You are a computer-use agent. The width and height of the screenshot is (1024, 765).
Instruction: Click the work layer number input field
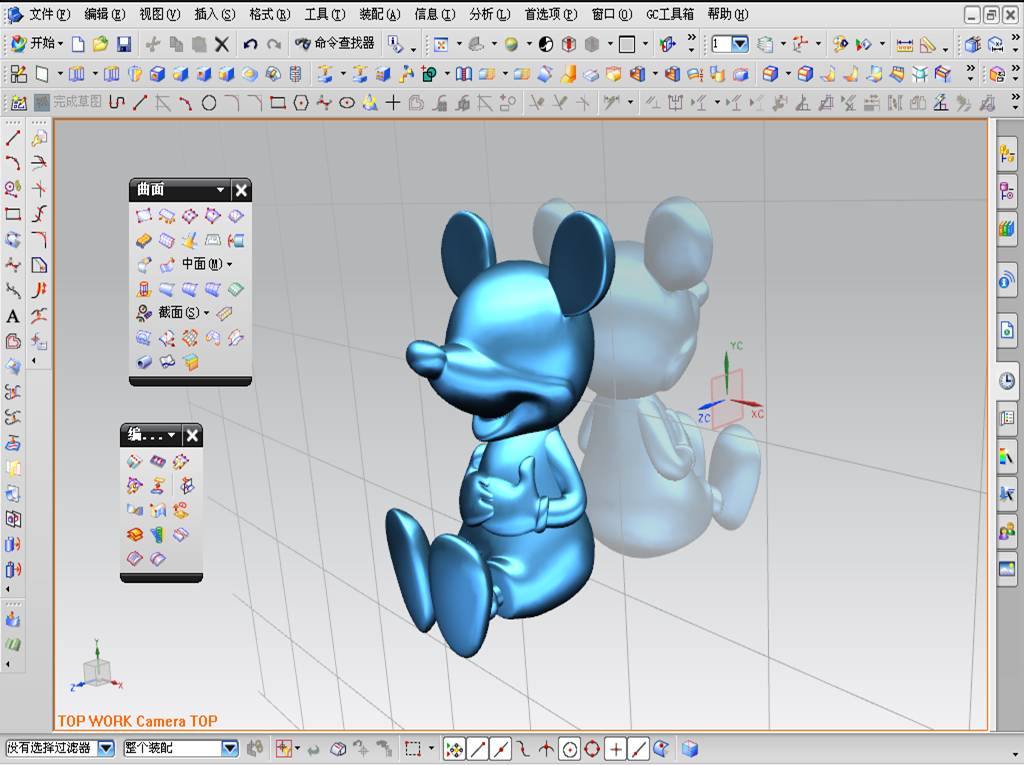click(721, 44)
